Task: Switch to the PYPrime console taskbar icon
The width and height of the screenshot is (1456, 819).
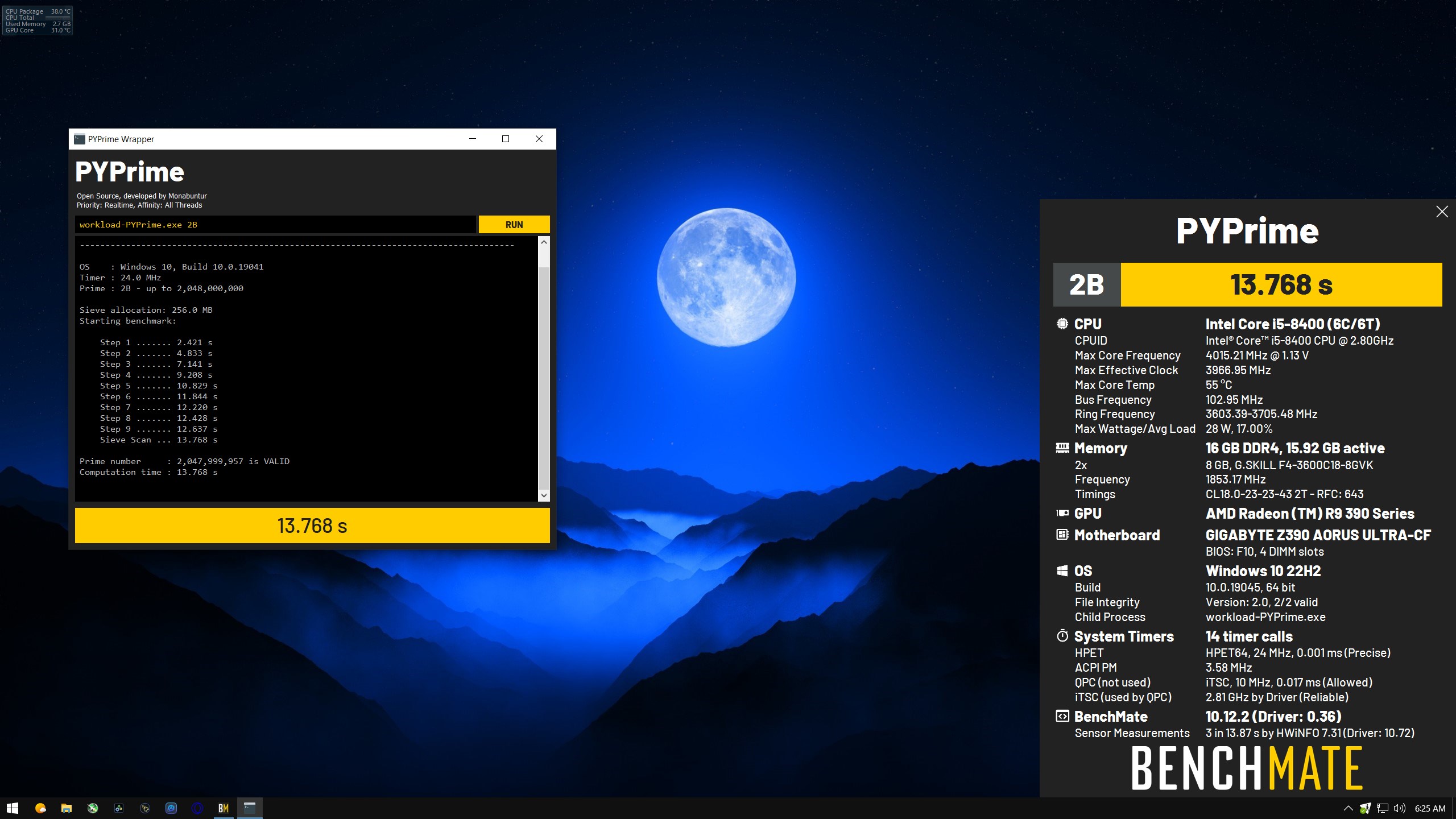Action: click(x=250, y=808)
